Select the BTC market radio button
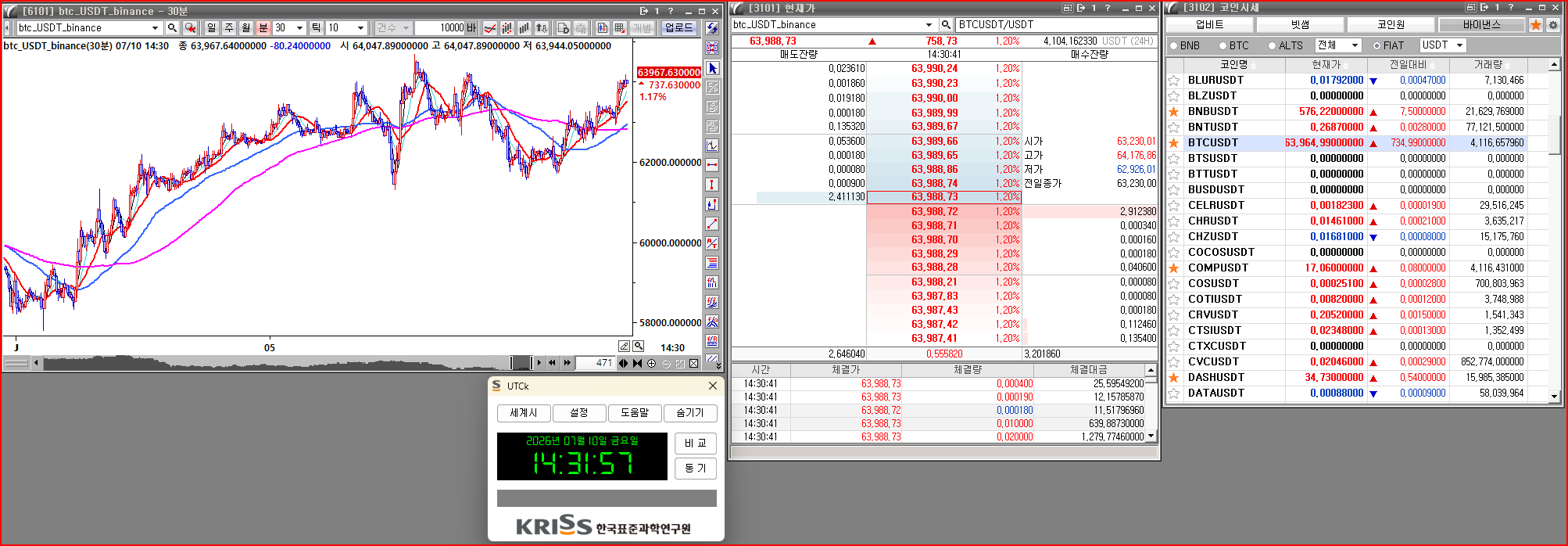This screenshot has width=1568, height=546. 1223,45
